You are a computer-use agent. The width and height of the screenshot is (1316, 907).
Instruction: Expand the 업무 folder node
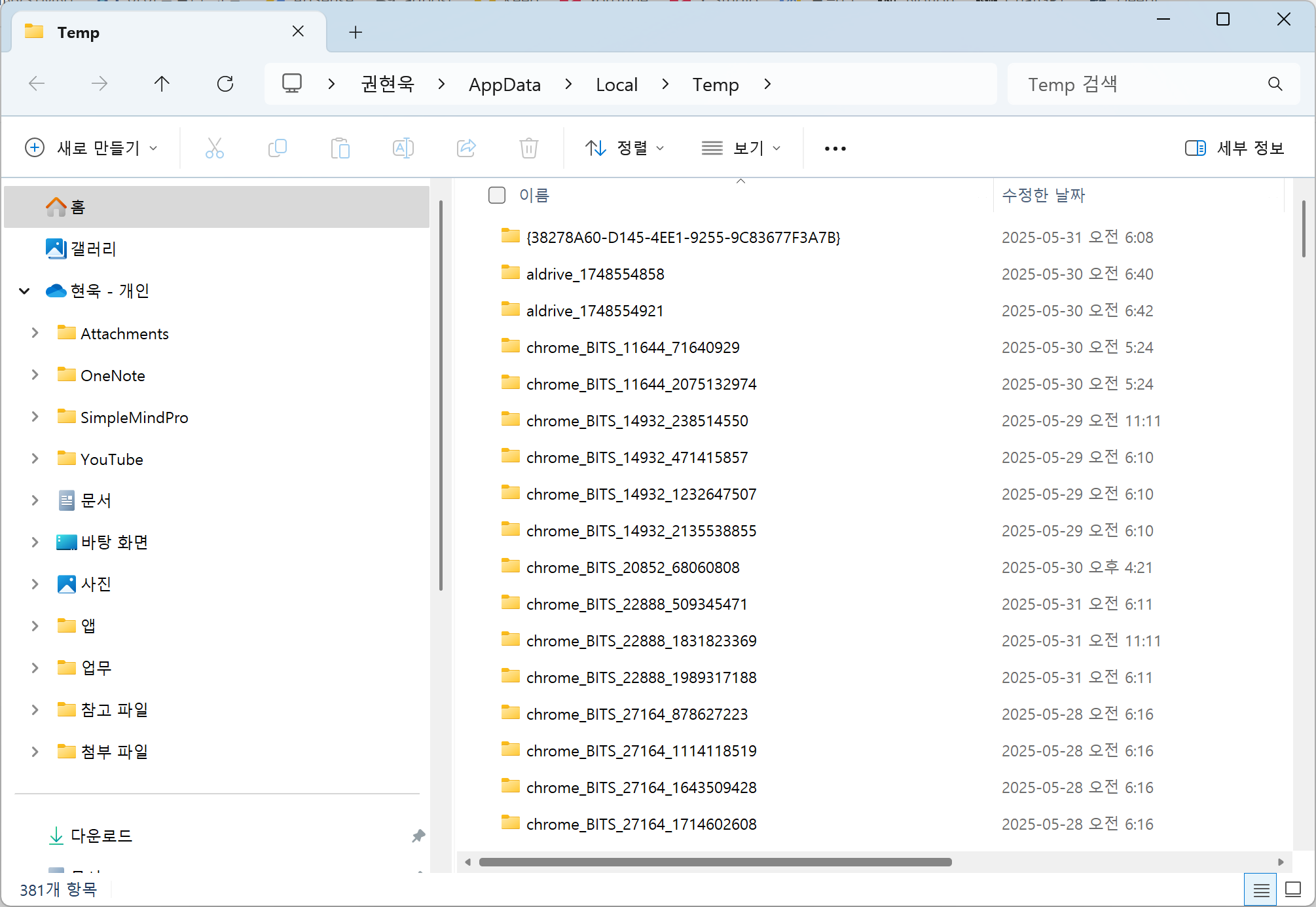pyautogui.click(x=35, y=668)
